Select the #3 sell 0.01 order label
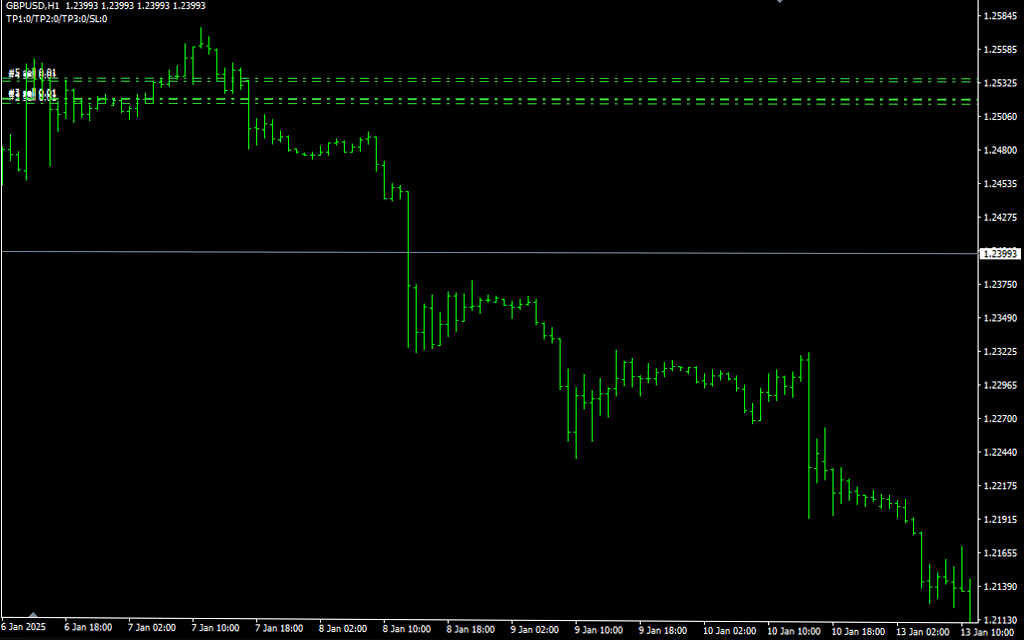Screen dimensions: 1024x640 [32, 94]
